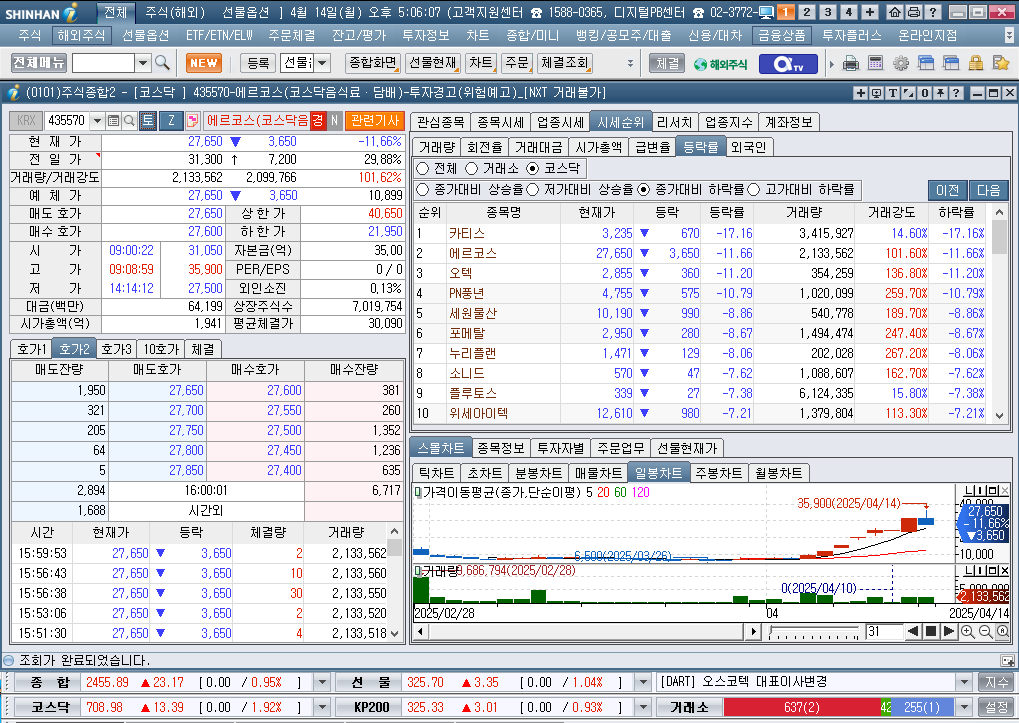Switch to virtual screen number 3
1019x723 pixels.
click(828, 12)
